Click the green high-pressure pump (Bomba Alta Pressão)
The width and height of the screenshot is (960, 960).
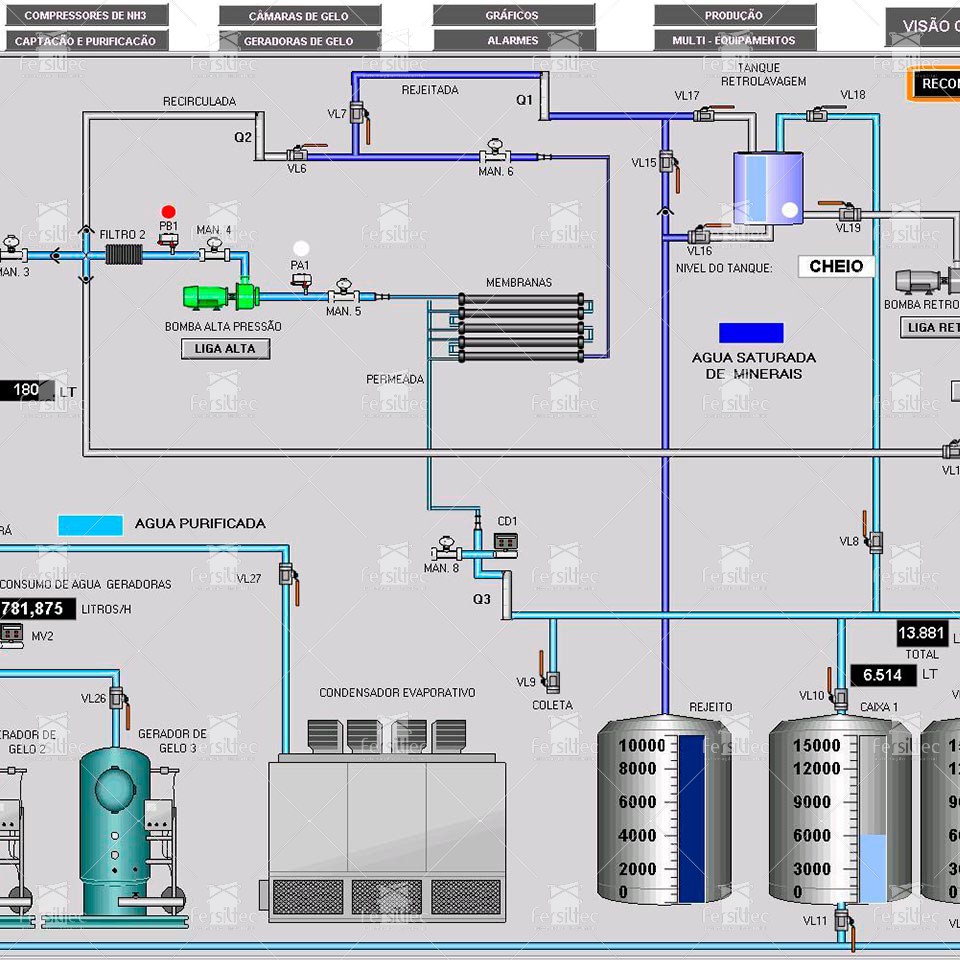pos(221,295)
